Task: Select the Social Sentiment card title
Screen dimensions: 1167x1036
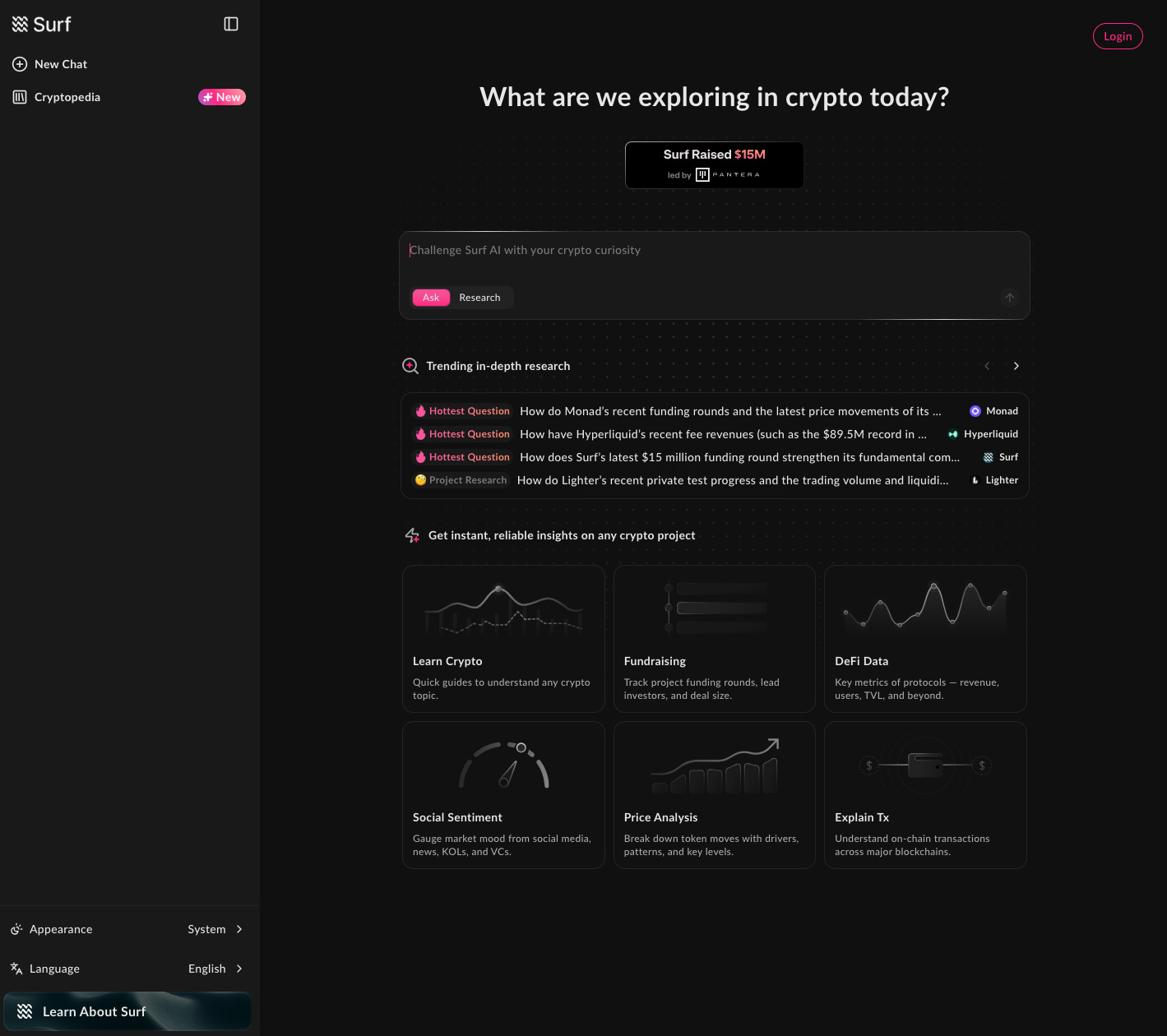Action: tap(457, 817)
